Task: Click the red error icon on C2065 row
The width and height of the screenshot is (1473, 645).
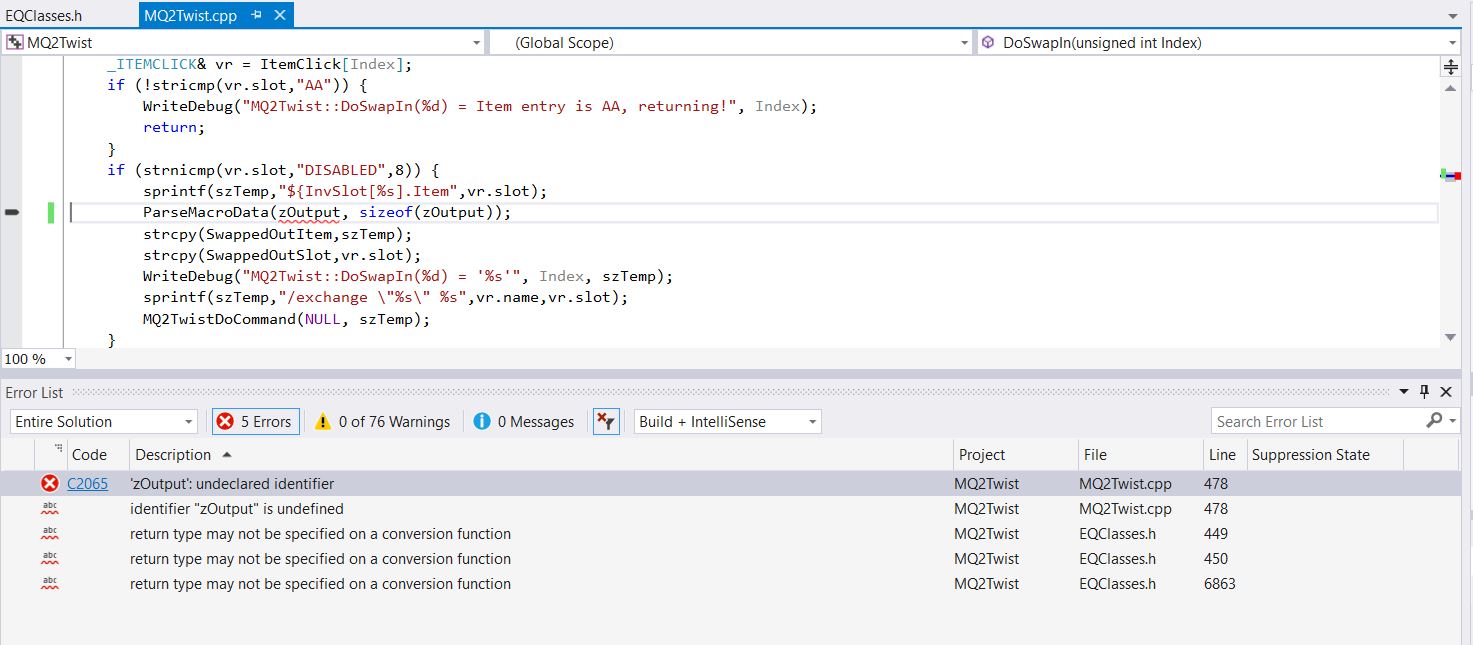Action: coord(50,484)
